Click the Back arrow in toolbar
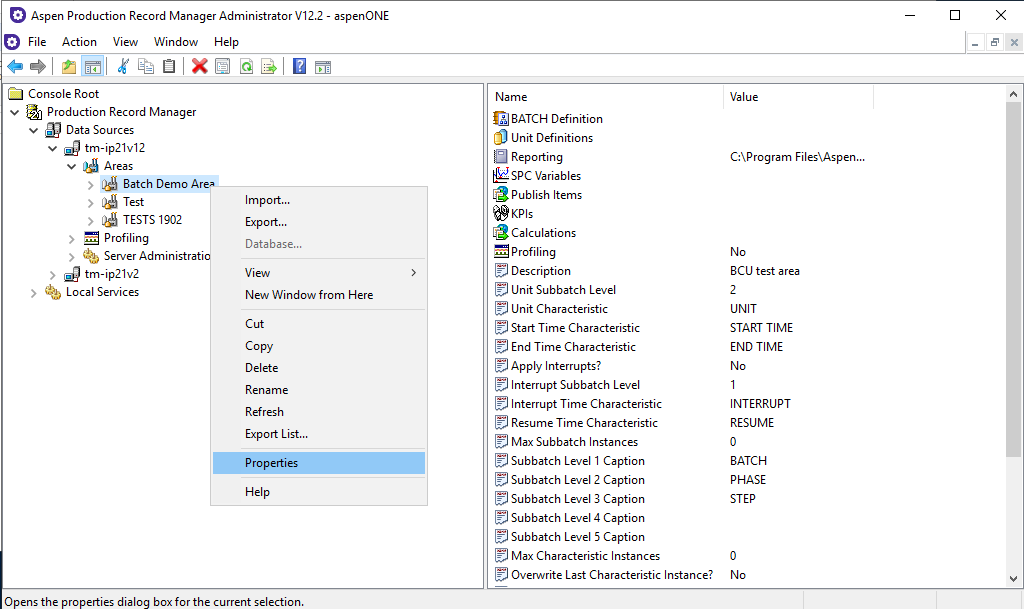Image resolution: width=1024 pixels, height=609 pixels. pyautogui.click(x=15, y=67)
